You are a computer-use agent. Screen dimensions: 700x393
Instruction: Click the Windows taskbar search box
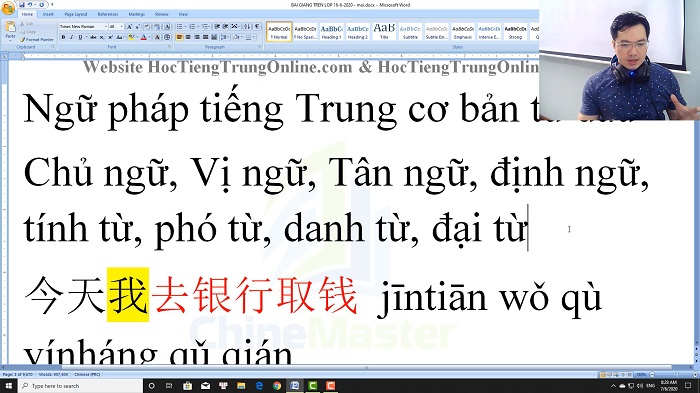point(81,385)
